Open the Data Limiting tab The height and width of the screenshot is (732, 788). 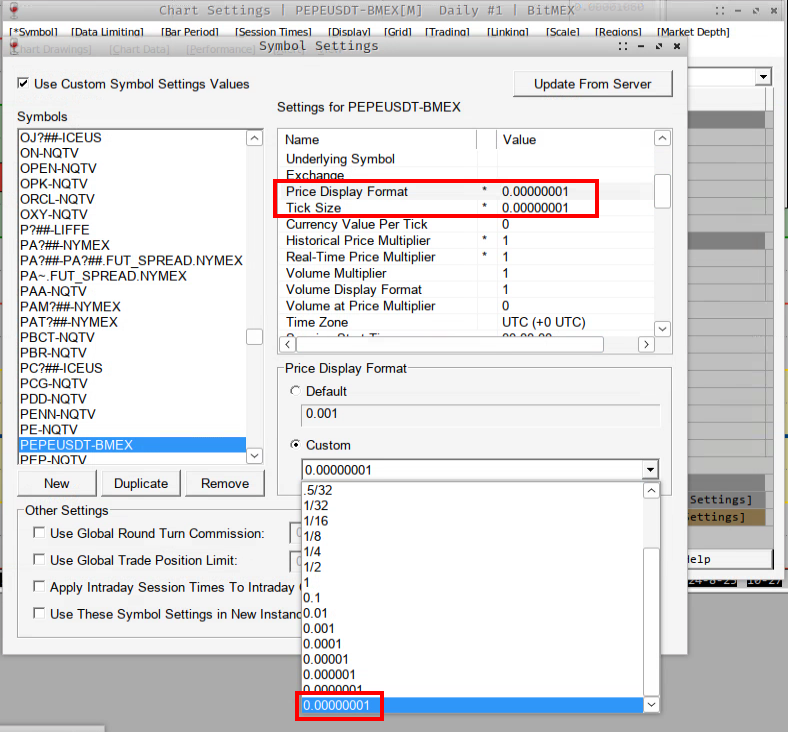[107, 32]
